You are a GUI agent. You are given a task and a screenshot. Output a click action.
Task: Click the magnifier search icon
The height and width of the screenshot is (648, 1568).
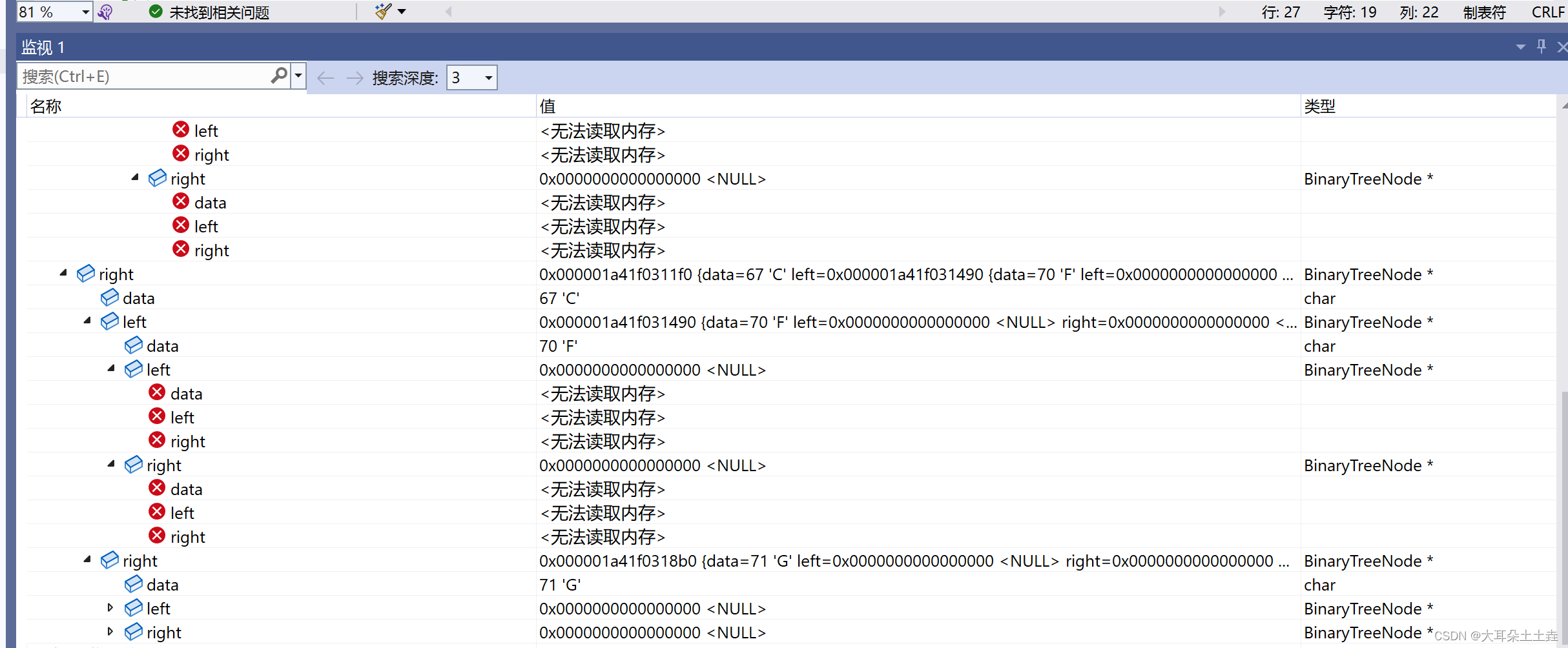point(279,76)
